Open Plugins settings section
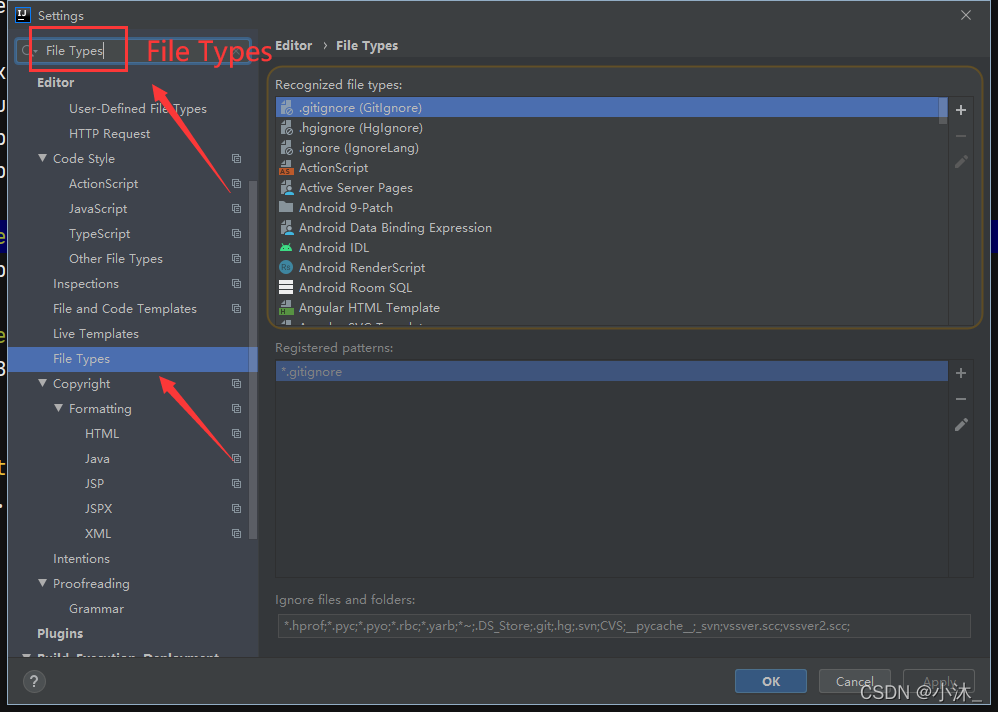Viewport: 998px width, 712px height. point(60,634)
